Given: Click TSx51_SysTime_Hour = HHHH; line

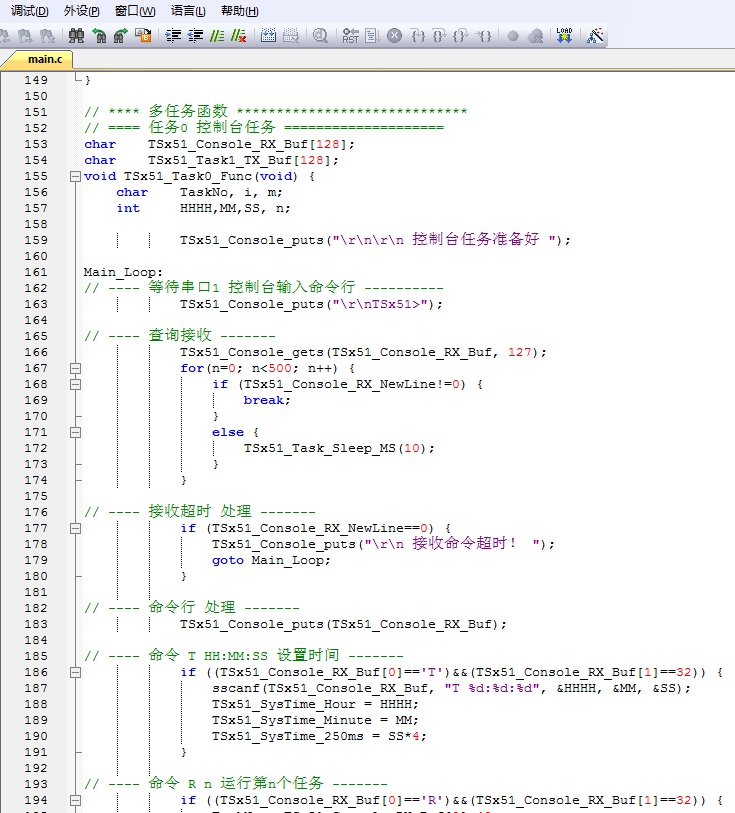Looking at the screenshot, I should [x=315, y=704].
